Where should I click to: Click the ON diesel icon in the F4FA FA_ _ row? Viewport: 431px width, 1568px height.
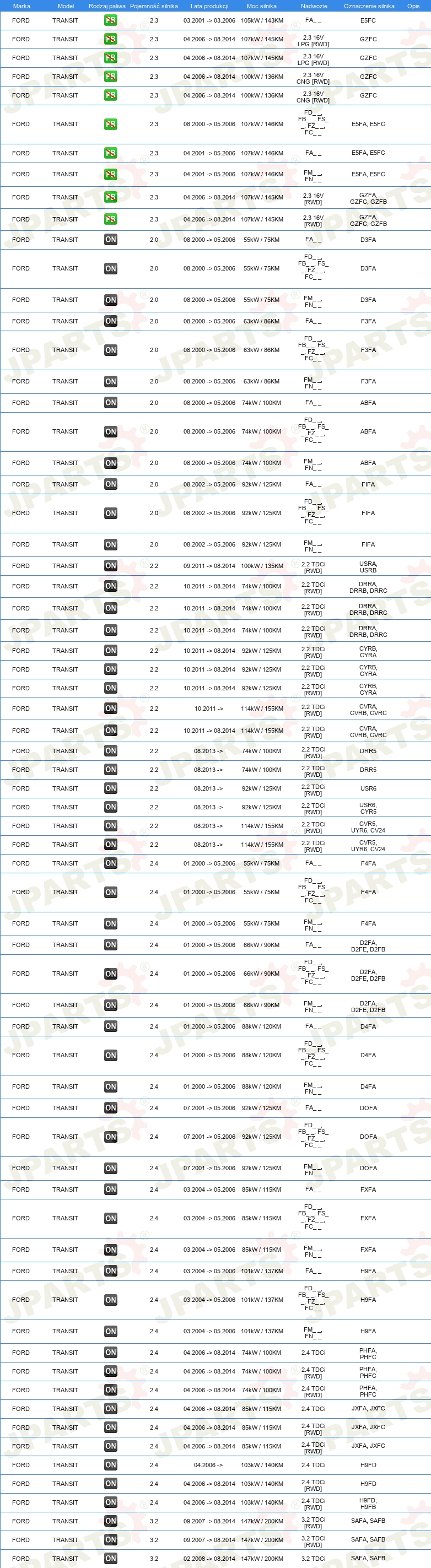tap(110, 863)
